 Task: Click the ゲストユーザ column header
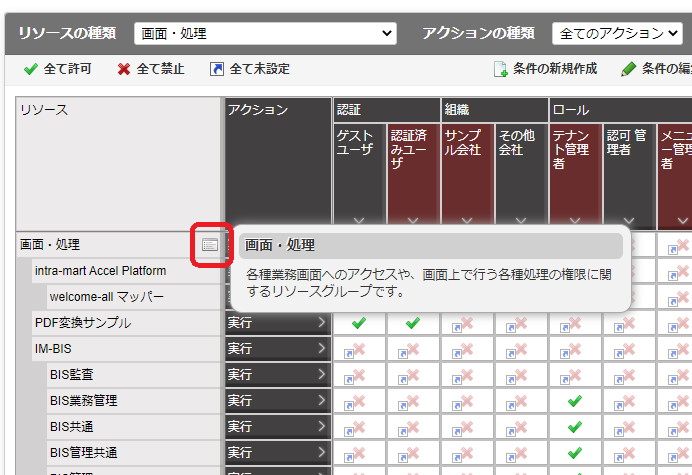pos(359,160)
